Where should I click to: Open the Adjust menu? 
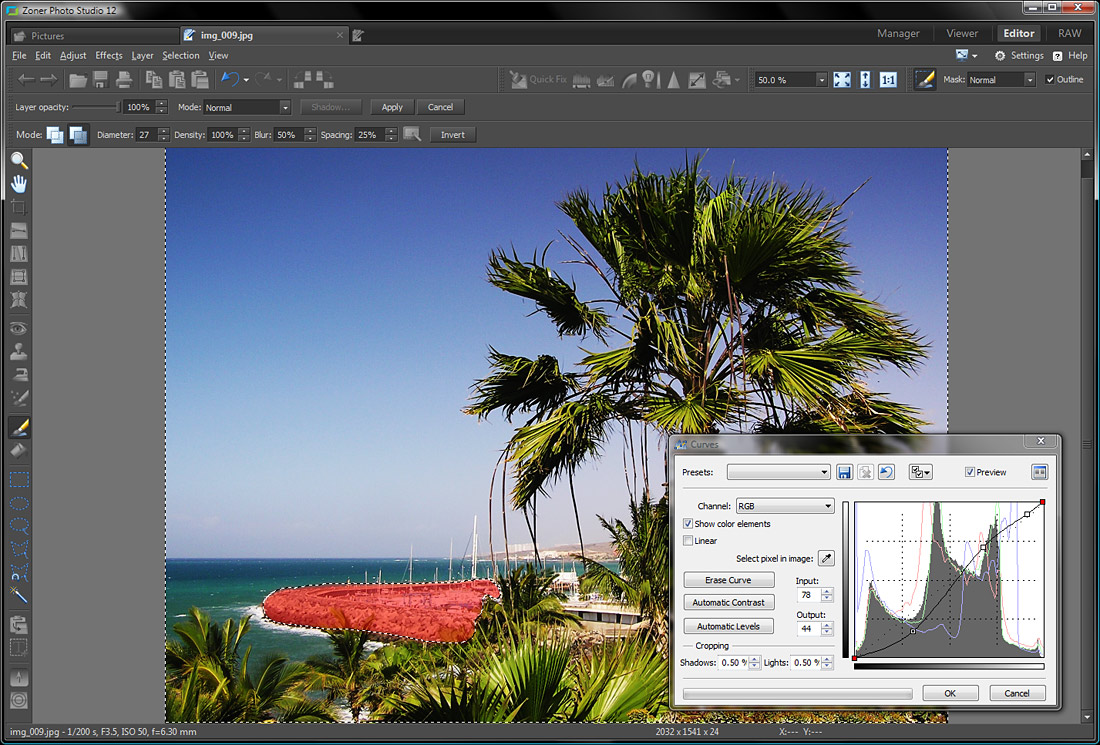72,55
